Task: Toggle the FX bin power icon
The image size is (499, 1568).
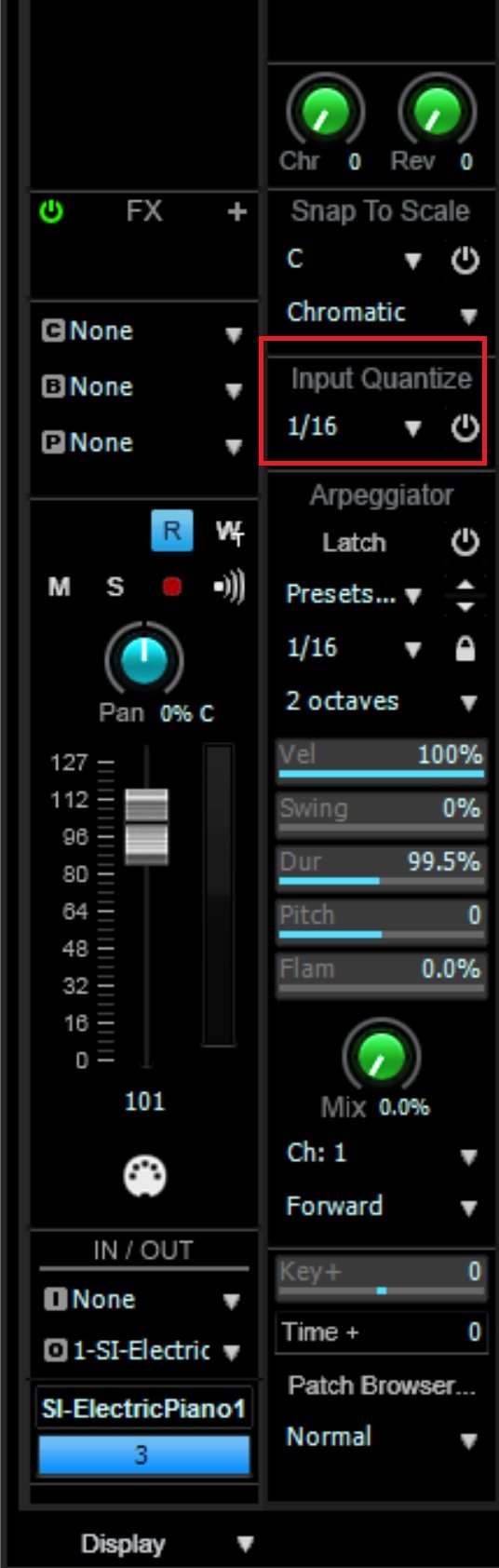Action: (51, 212)
